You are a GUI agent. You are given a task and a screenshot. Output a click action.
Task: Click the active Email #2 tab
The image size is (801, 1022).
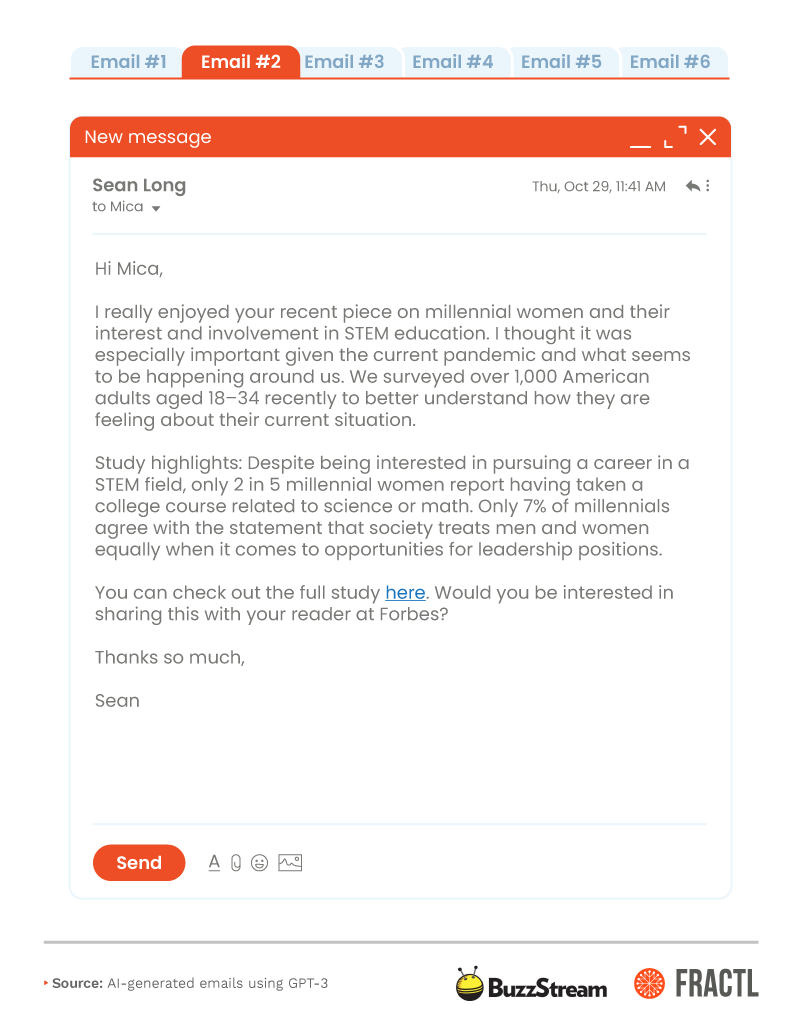click(241, 62)
